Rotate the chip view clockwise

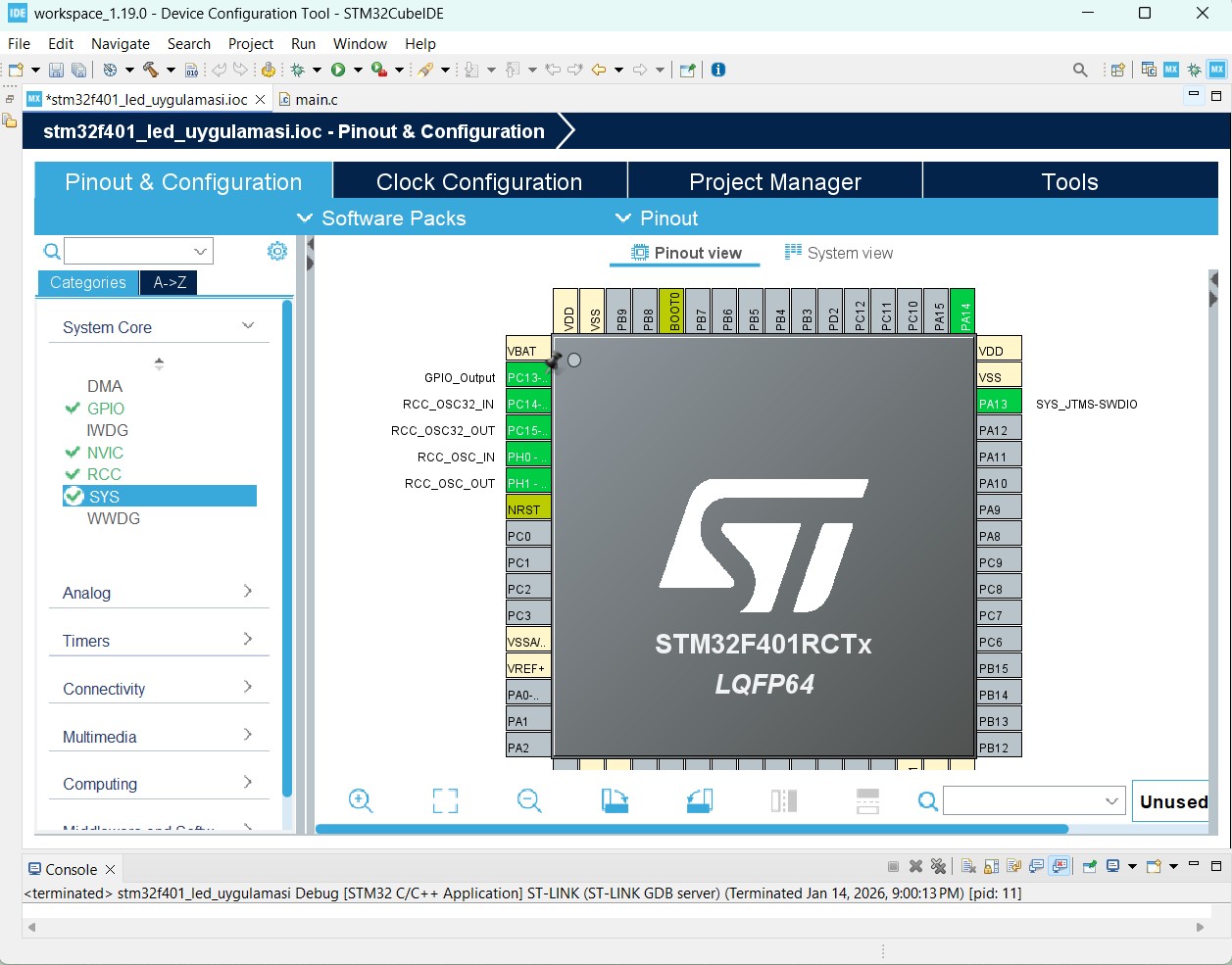(x=615, y=801)
